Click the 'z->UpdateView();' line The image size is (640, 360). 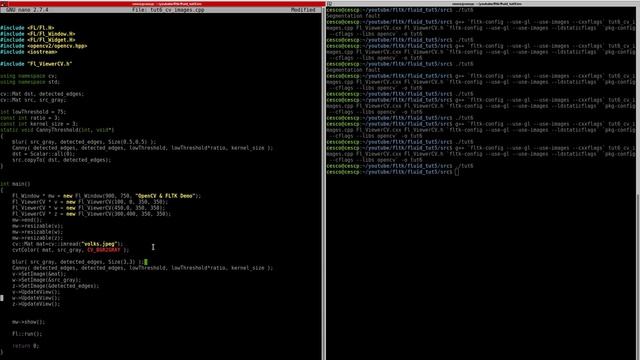click(36, 304)
